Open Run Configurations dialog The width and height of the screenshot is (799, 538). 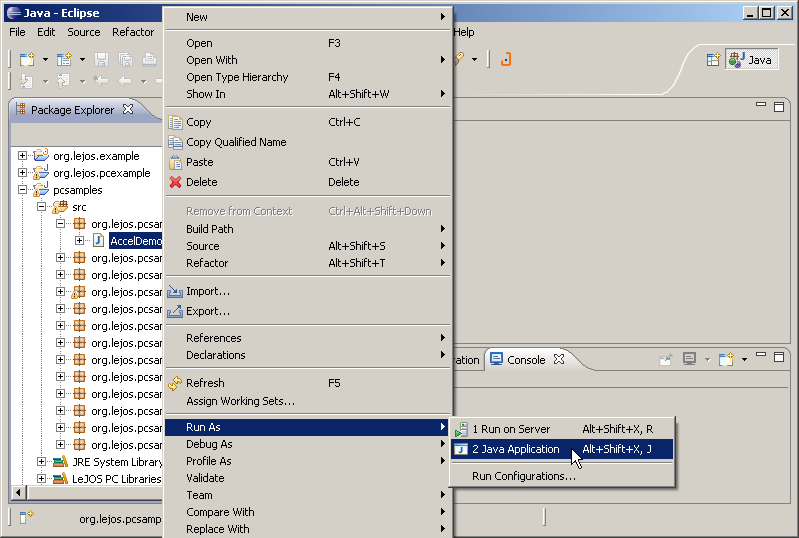tap(524, 476)
